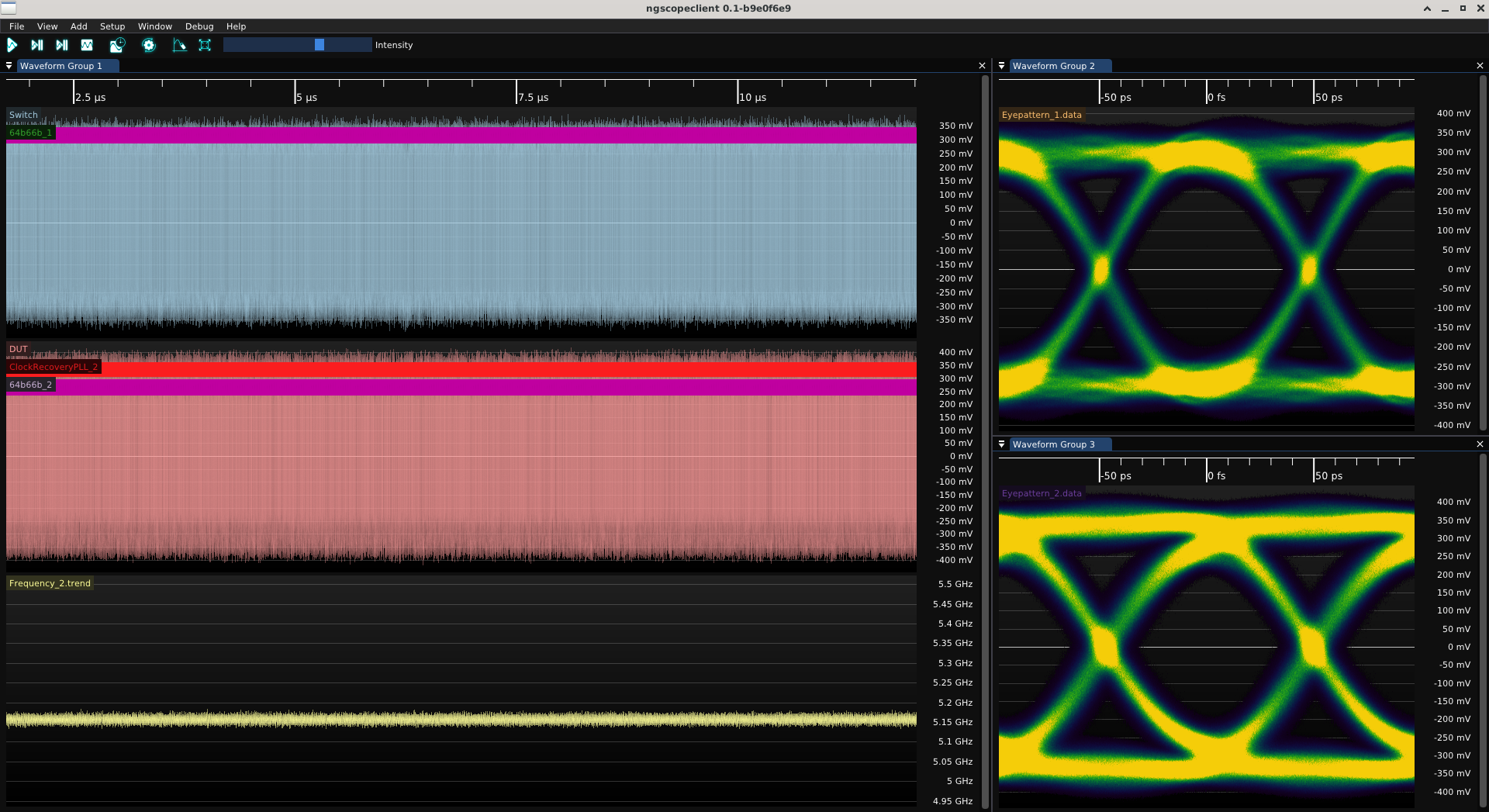This screenshot has height=812, width=1489.
Task: Click the 64b66b_2 decode label
Action: [x=30, y=385]
